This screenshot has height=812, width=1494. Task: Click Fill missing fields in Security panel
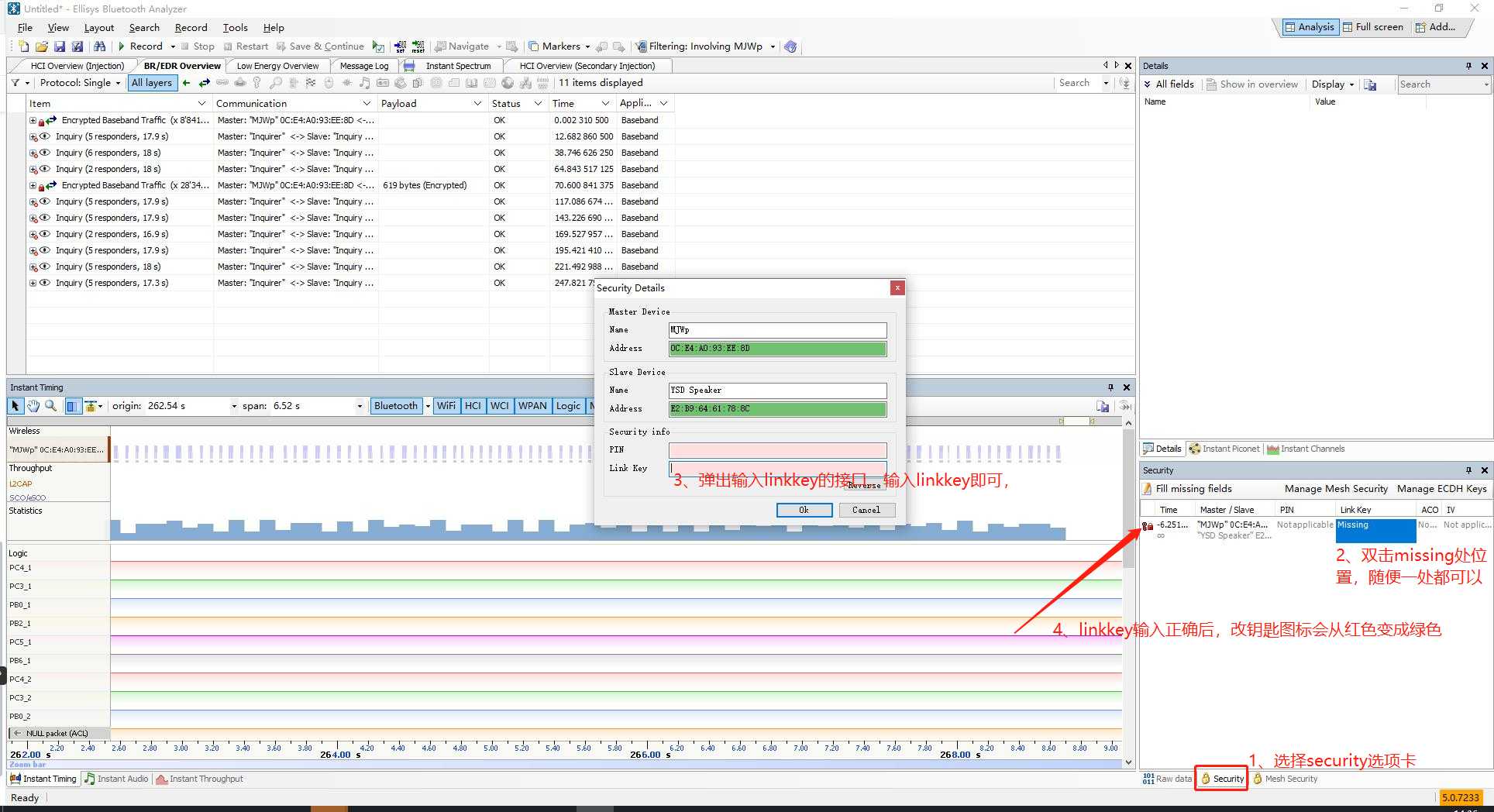click(1186, 489)
